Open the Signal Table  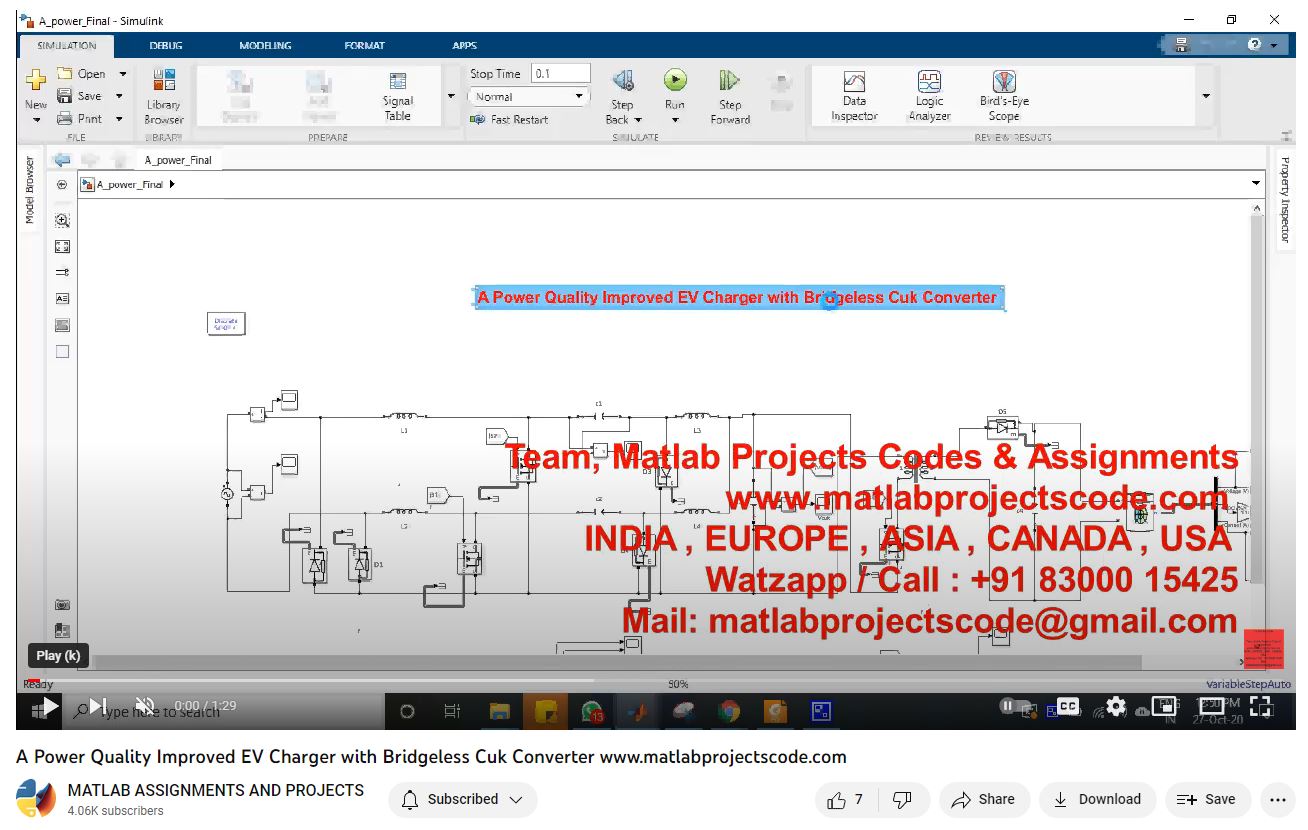click(398, 83)
